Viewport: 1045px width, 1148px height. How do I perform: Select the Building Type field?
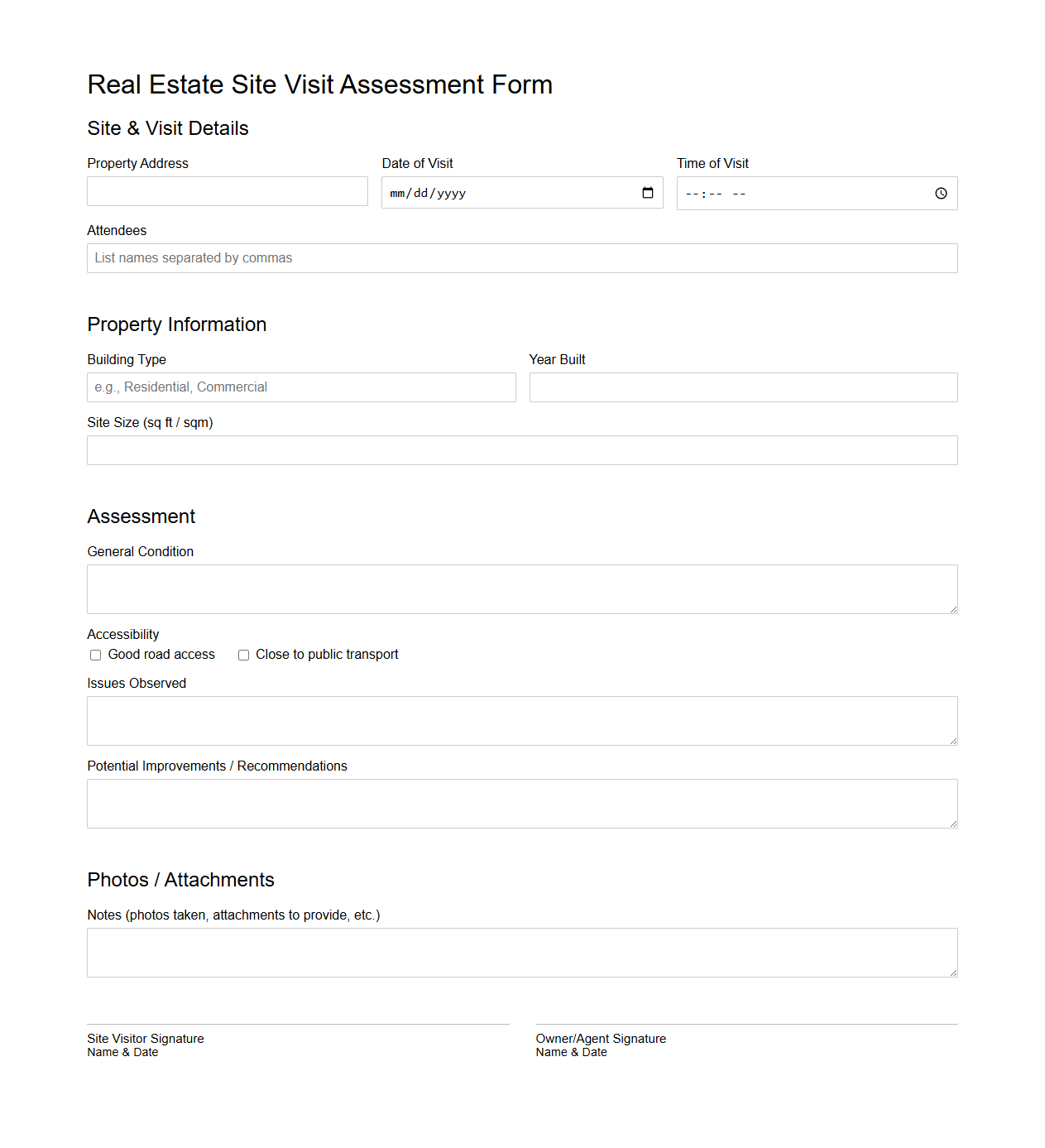point(301,387)
